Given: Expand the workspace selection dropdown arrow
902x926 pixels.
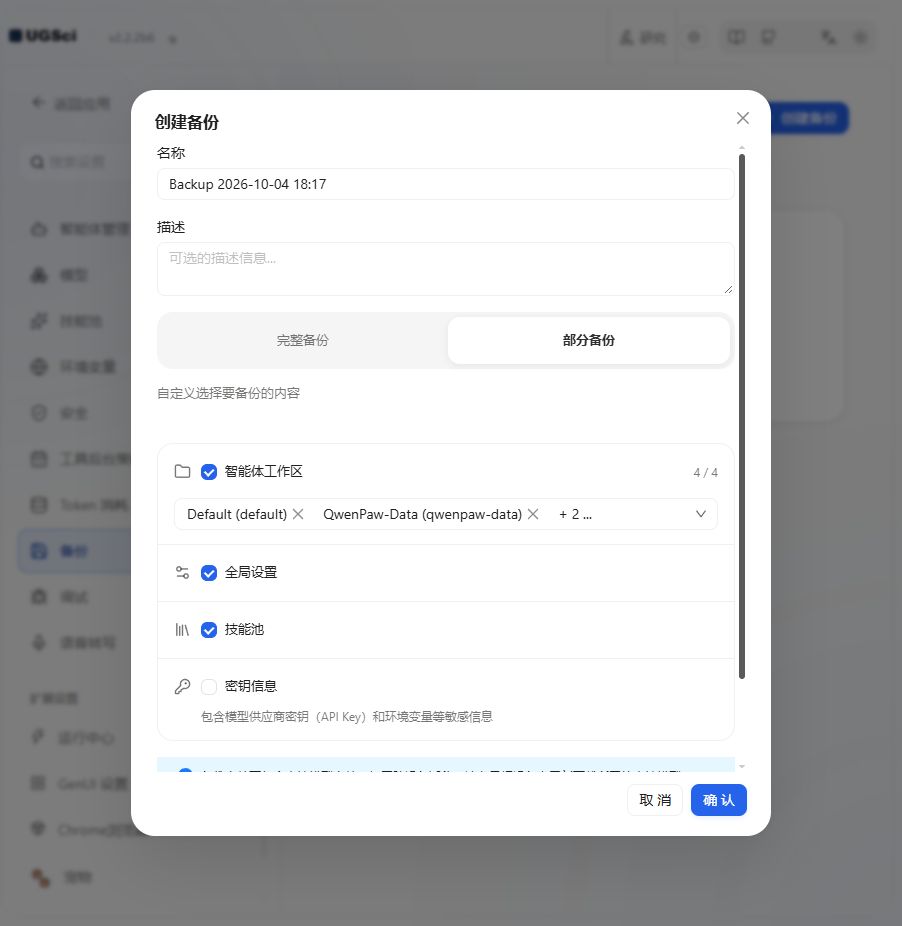Looking at the screenshot, I should pyautogui.click(x=701, y=514).
